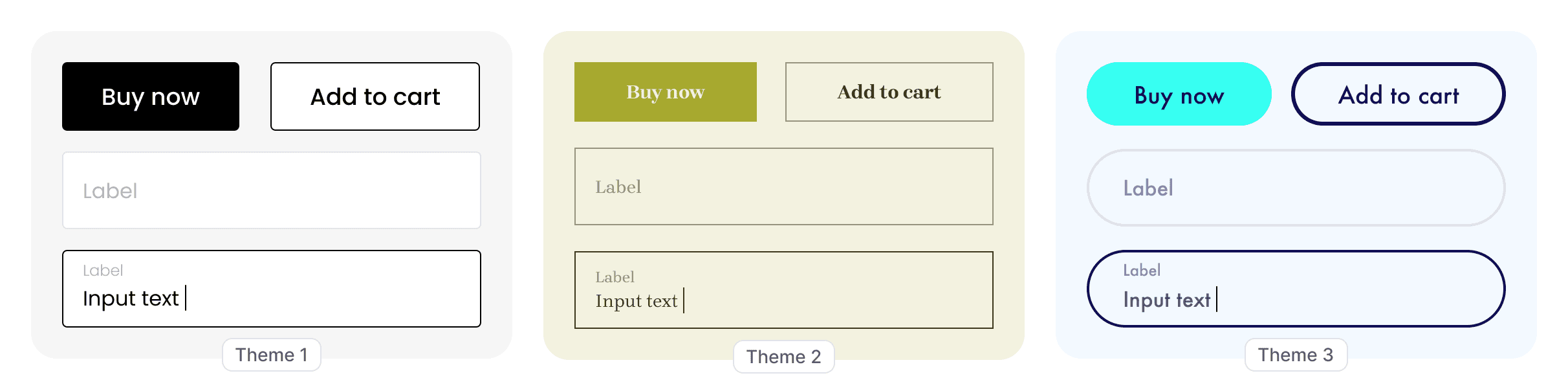Click the small floating Label in Theme 2's filled field
1568x391 pixels.
click(x=615, y=277)
